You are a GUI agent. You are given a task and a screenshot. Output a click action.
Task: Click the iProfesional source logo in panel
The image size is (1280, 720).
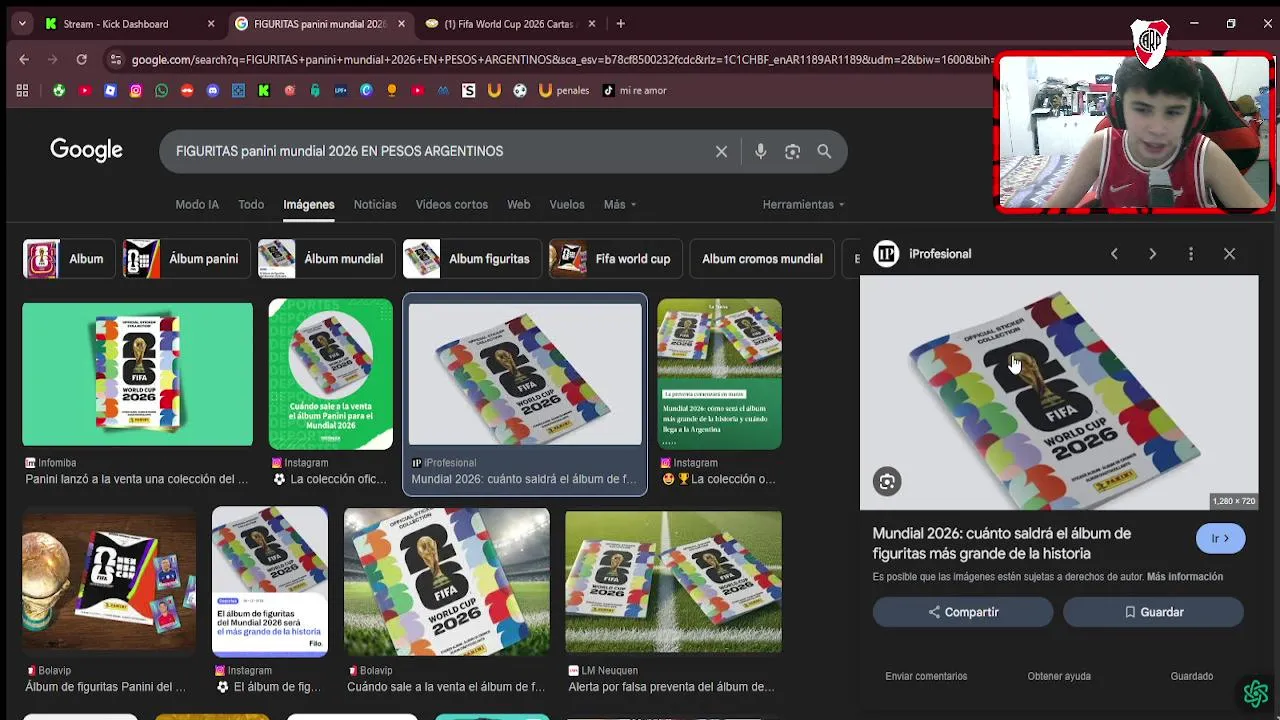click(x=886, y=254)
